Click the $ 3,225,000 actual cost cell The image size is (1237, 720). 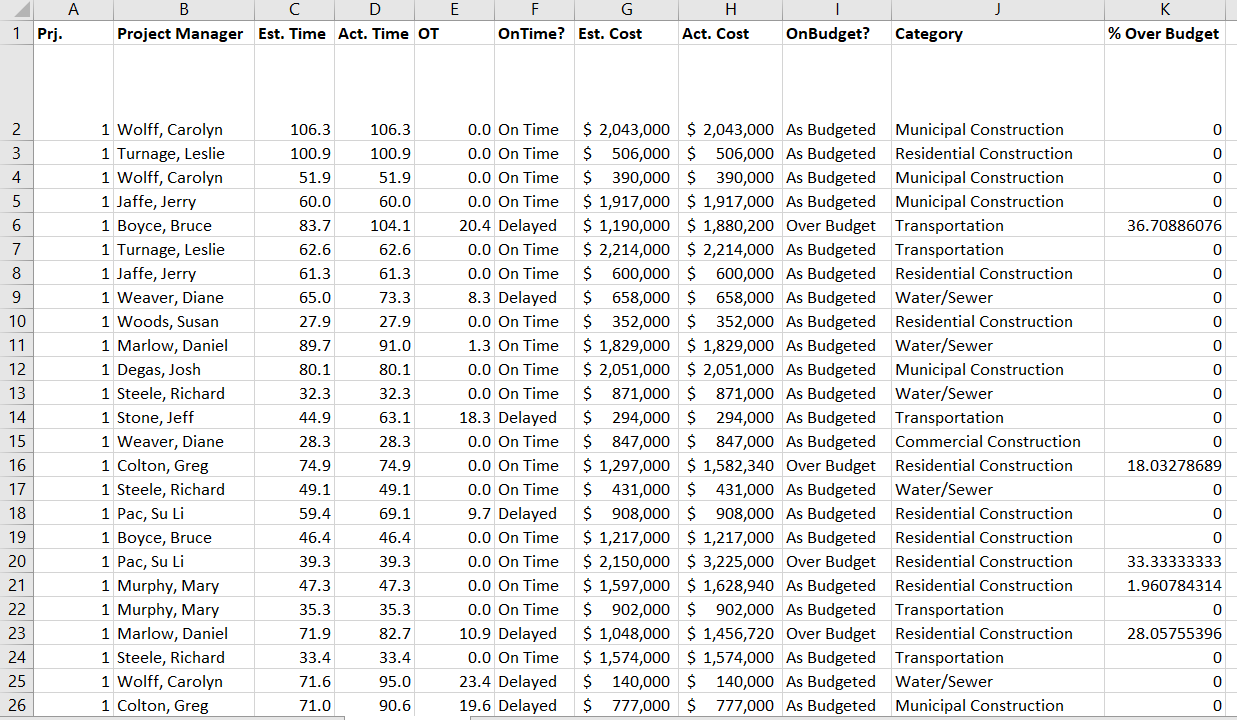(x=730, y=561)
